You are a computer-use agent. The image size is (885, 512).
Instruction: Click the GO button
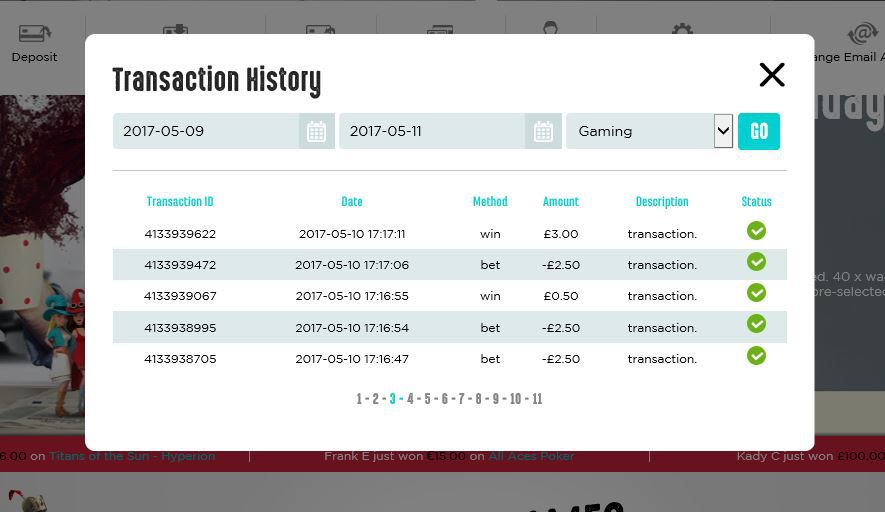coord(759,131)
